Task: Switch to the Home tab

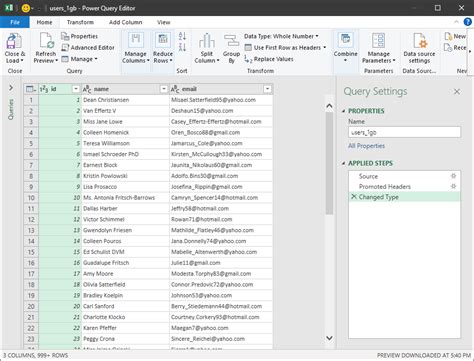Action: (44, 22)
